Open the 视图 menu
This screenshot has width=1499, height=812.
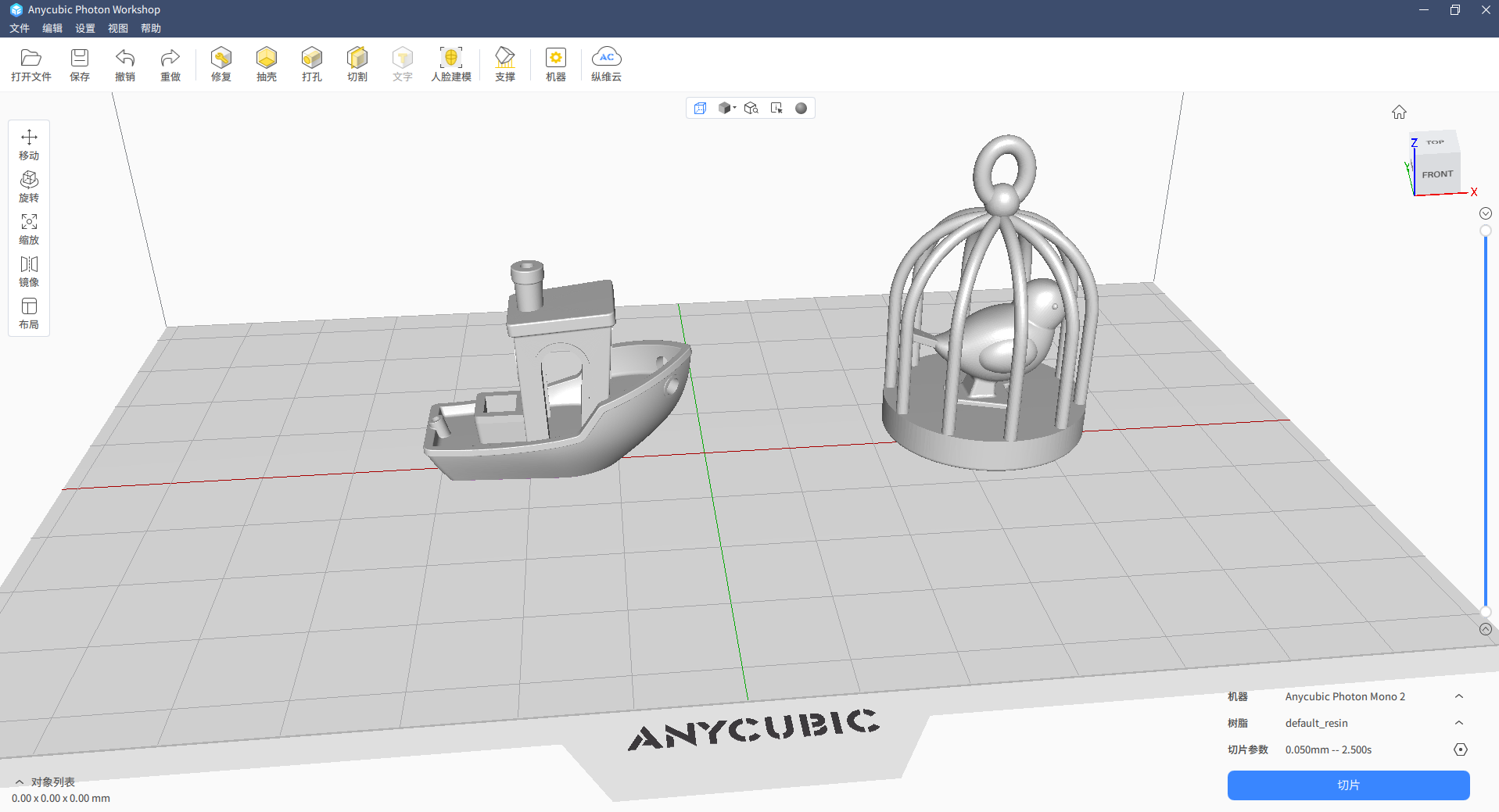click(x=118, y=28)
